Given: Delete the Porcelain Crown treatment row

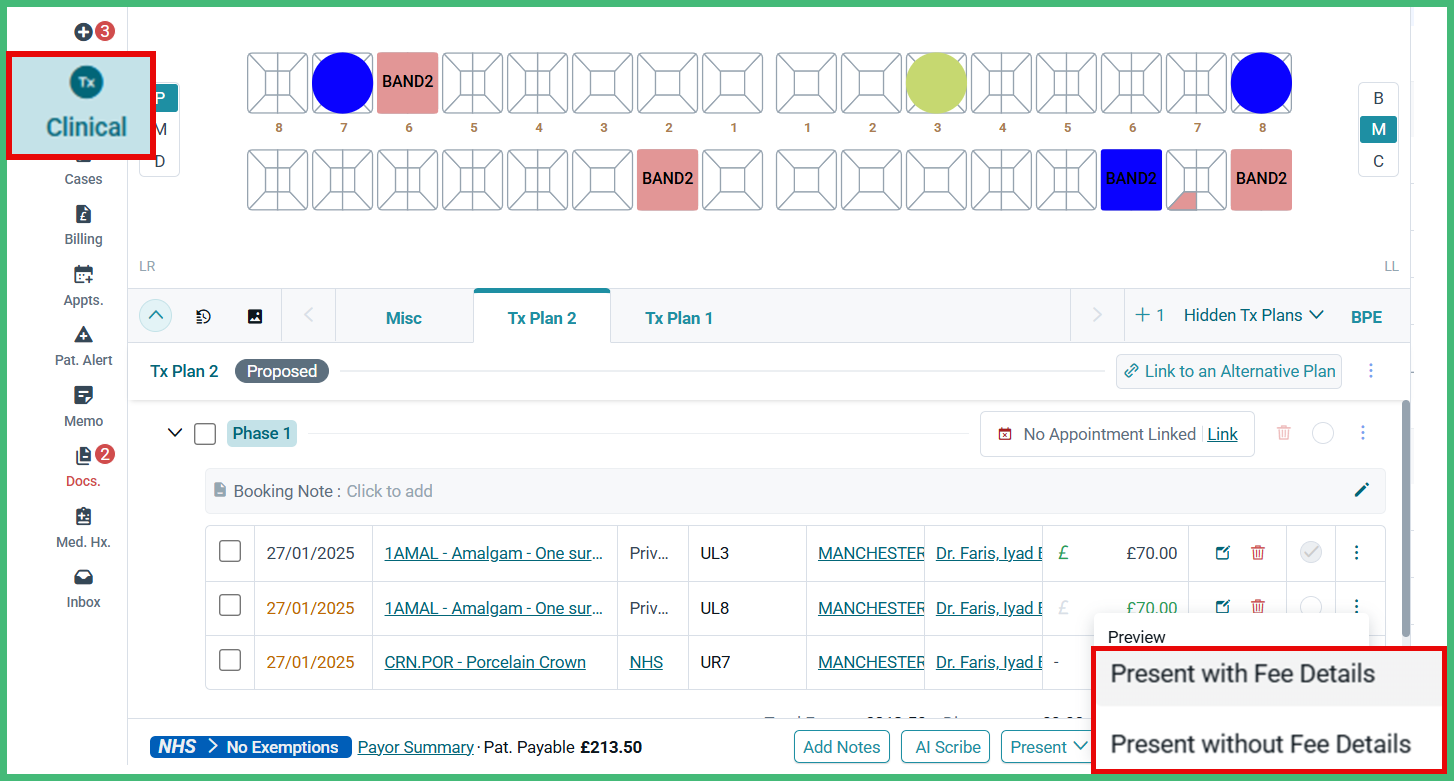Looking at the screenshot, I should coord(1258,662).
